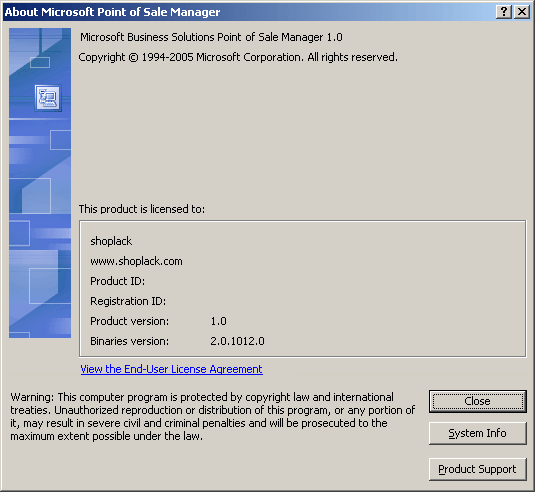The height and width of the screenshot is (492, 535).
Task: Click the Registration ID label
Action: point(128,301)
